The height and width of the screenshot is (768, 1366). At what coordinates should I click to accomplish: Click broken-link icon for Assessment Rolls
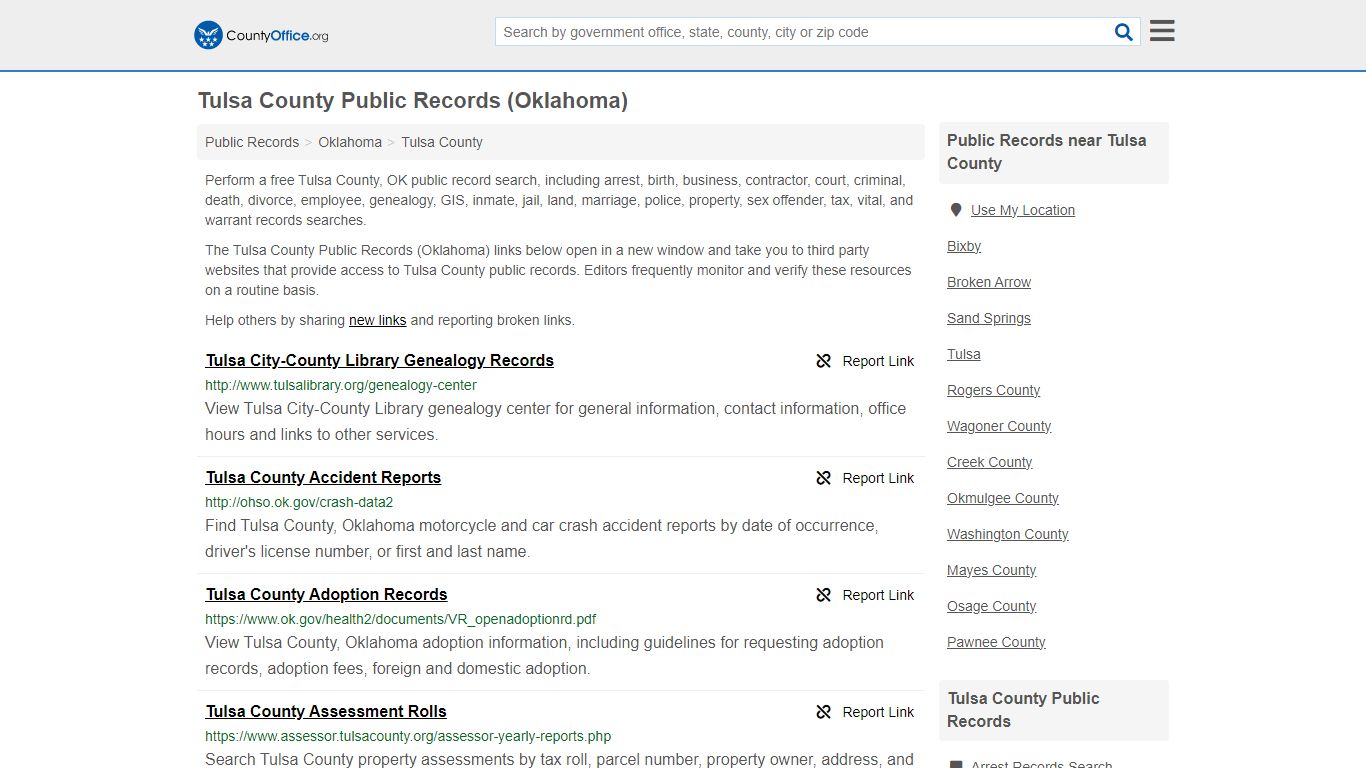(824, 712)
